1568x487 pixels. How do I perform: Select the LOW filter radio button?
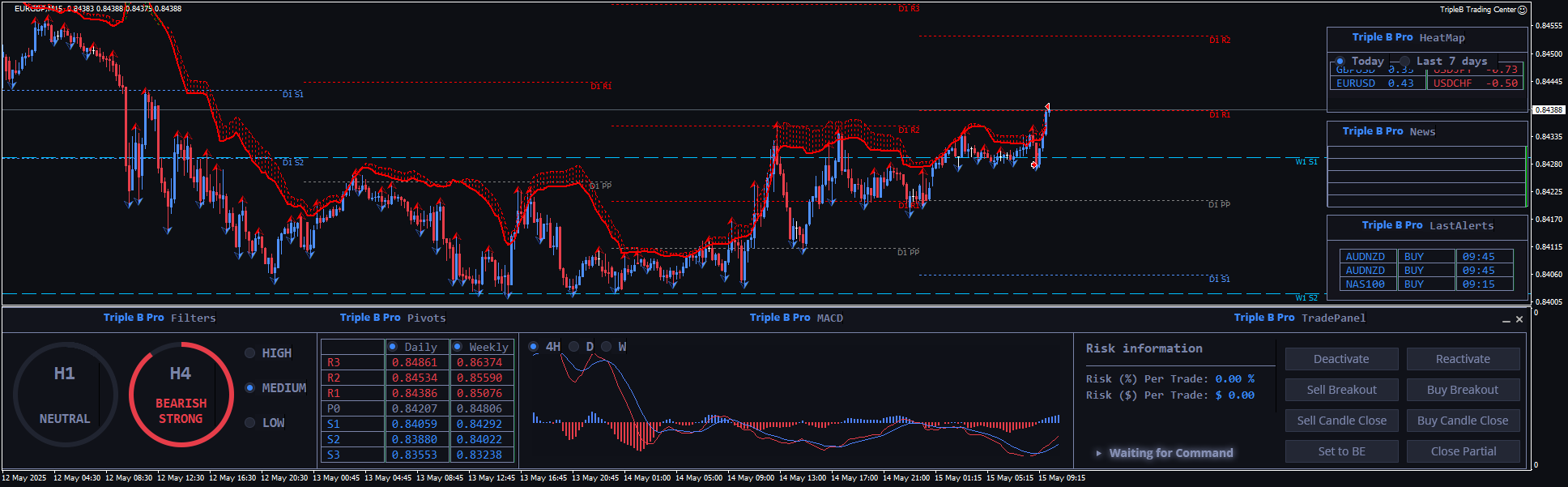pos(250,423)
